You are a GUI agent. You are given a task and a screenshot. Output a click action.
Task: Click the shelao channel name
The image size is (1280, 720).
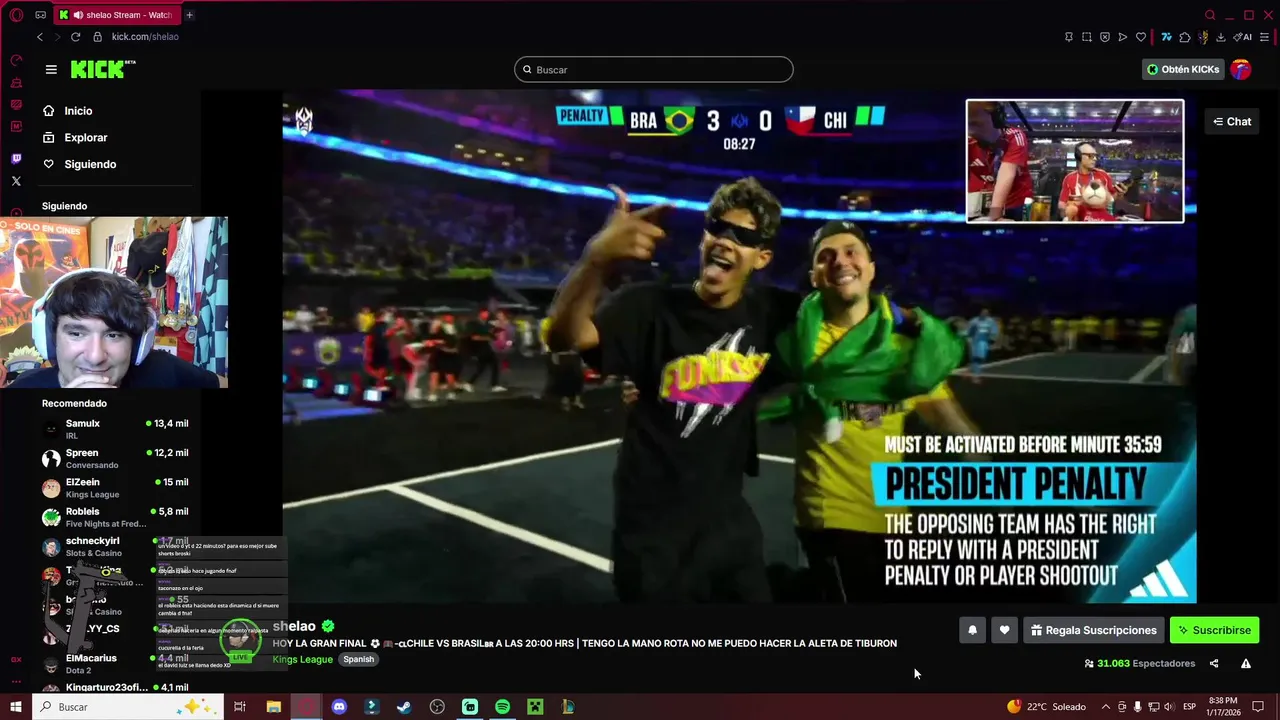(294, 626)
